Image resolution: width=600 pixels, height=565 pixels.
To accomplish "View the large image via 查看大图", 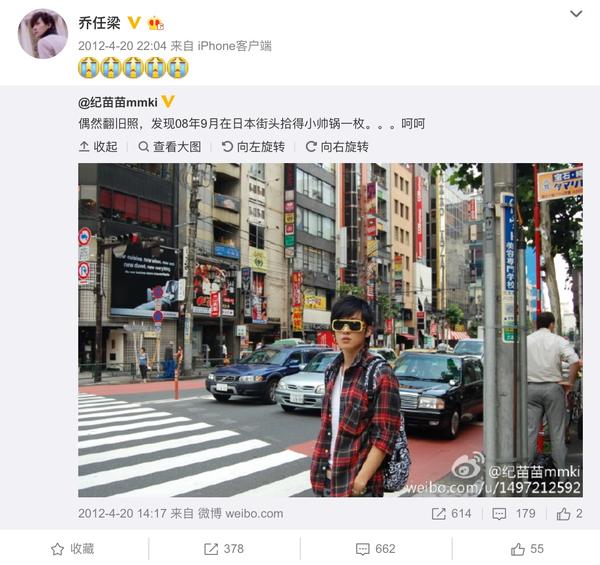I will pyautogui.click(x=170, y=147).
